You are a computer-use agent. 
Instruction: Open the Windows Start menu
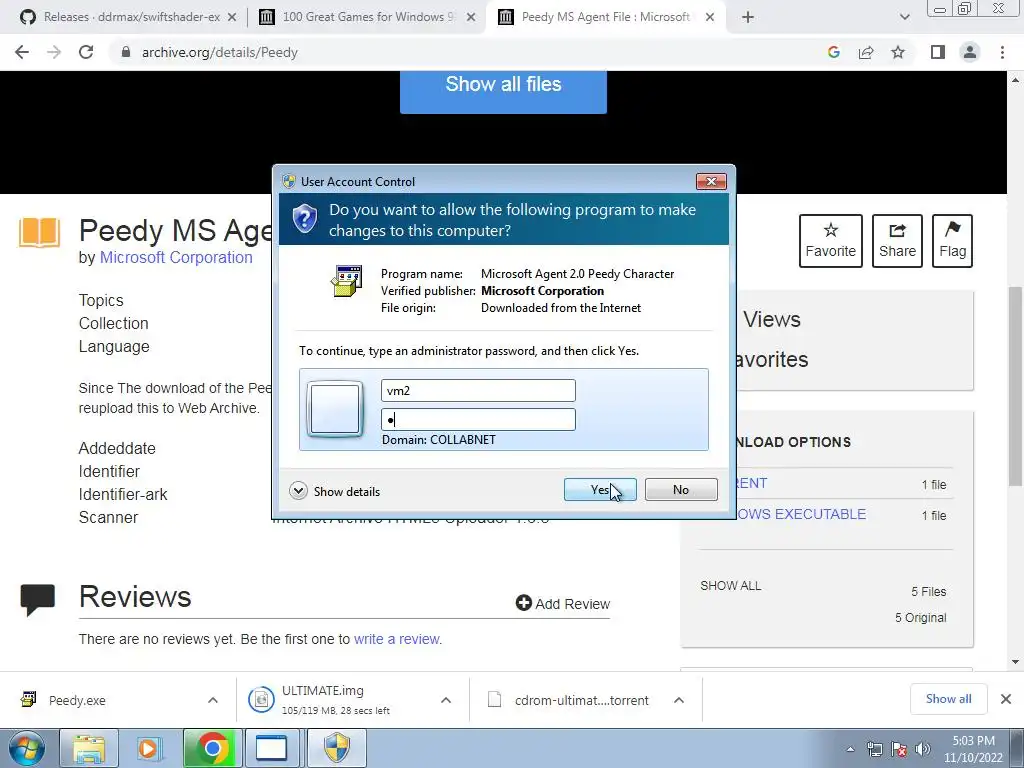coord(27,748)
